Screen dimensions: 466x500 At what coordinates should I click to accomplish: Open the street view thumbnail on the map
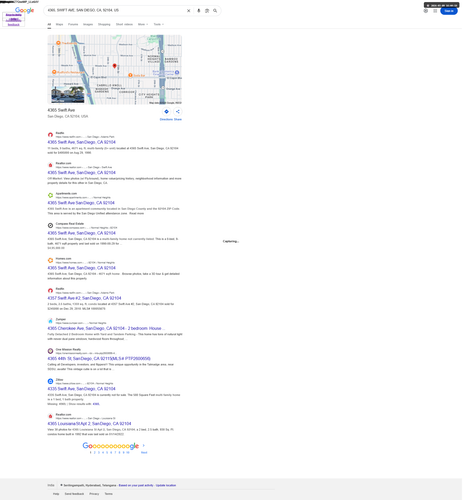tap(68, 94)
